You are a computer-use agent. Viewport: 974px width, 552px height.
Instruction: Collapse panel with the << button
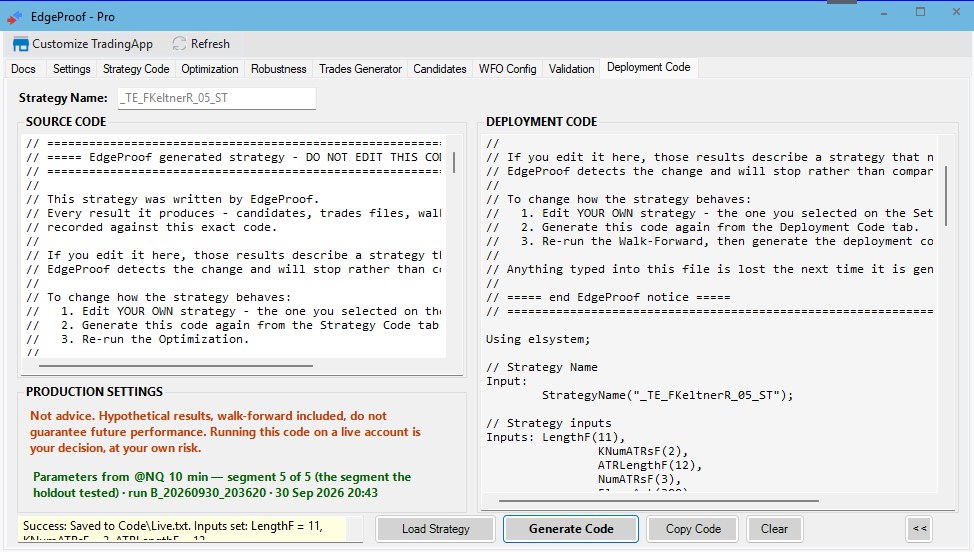[920, 529]
